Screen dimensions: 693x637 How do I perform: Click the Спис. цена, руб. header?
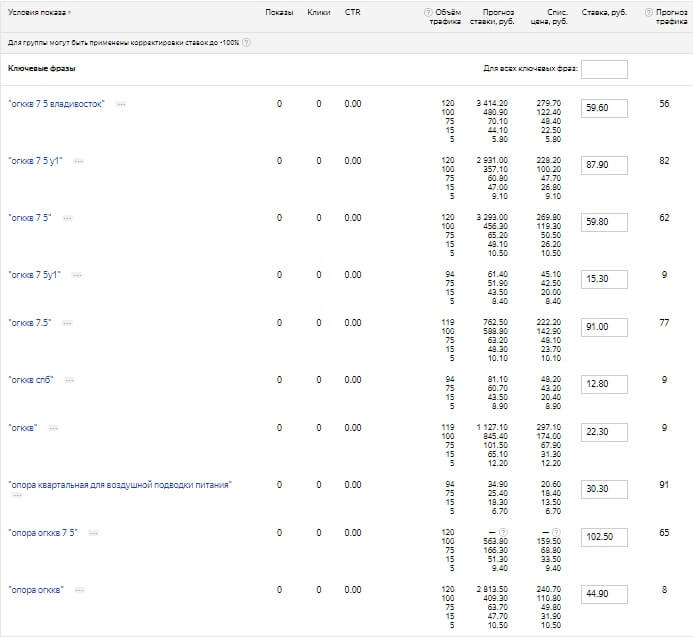(549, 17)
